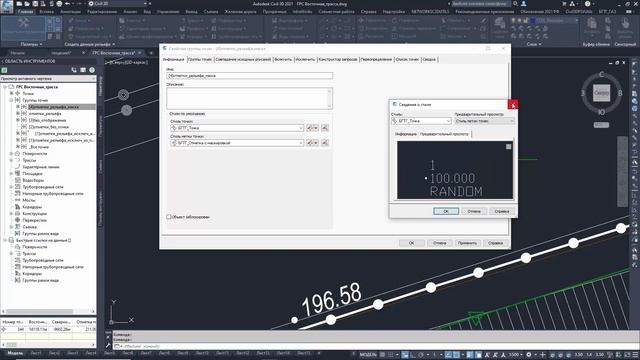The width and height of the screenshot is (640, 360).
Task: Click the user sign-in icon
Action: click(524, 4)
